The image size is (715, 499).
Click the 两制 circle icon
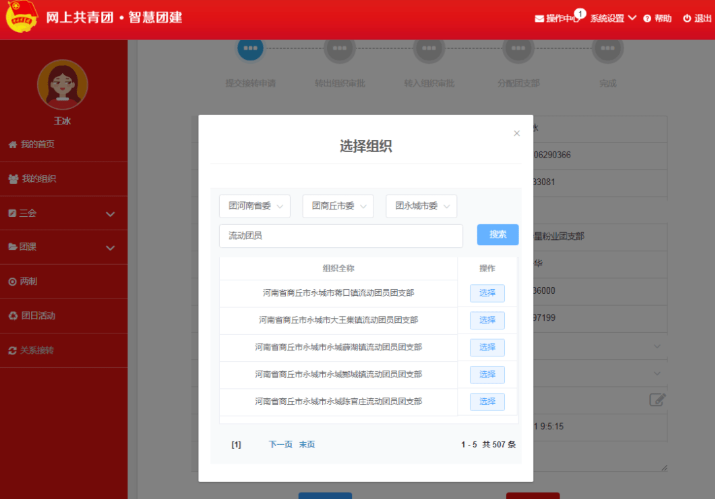pyautogui.click(x=12, y=282)
